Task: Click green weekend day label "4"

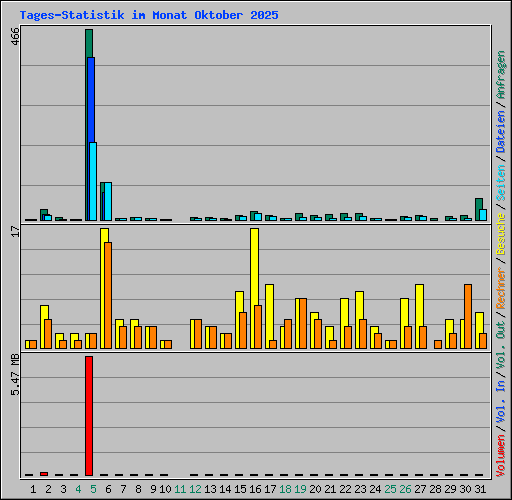Action: click(78, 489)
